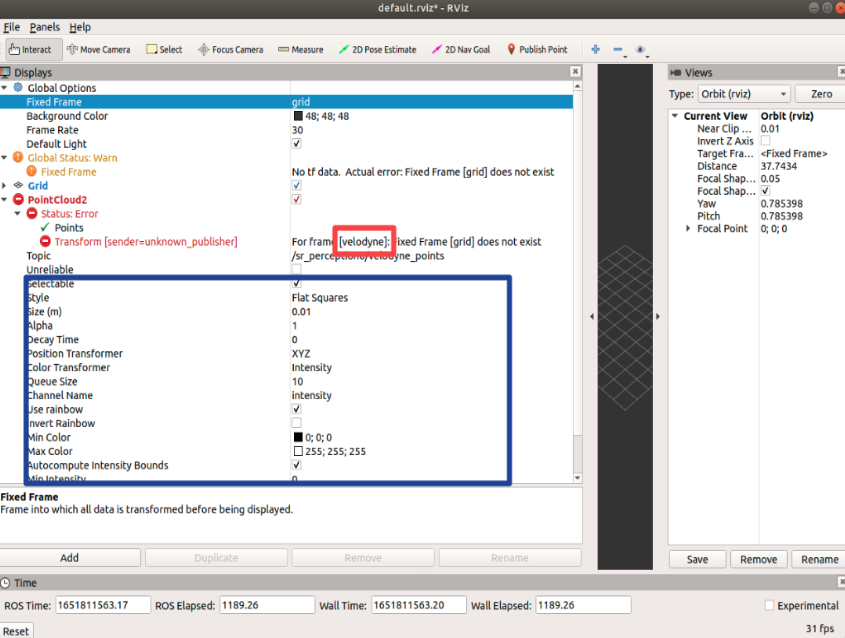The height and width of the screenshot is (638, 845).
Task: Collapse the Global Options tree
Action: [x=4, y=87]
